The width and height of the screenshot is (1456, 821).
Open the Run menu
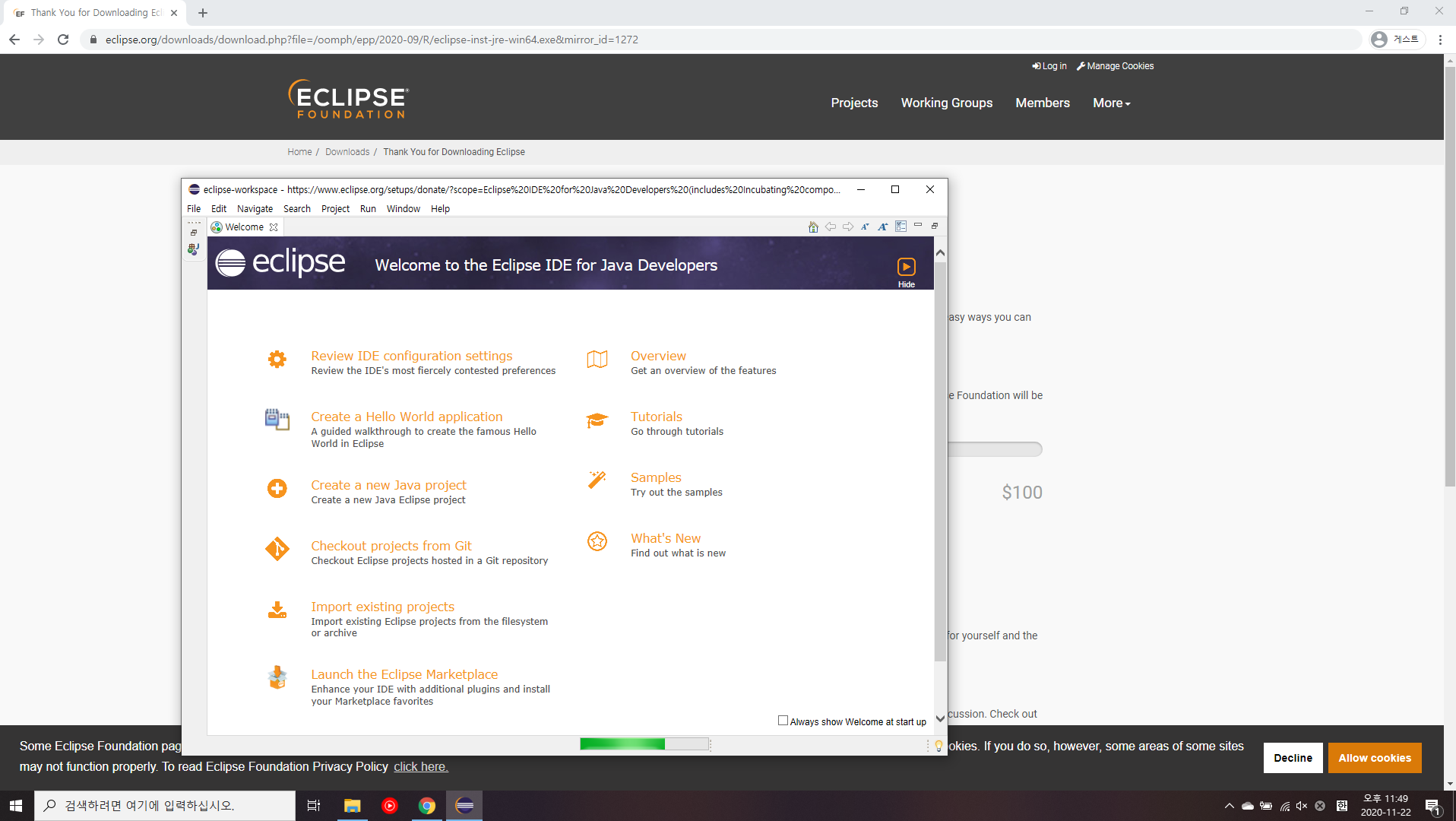368,209
